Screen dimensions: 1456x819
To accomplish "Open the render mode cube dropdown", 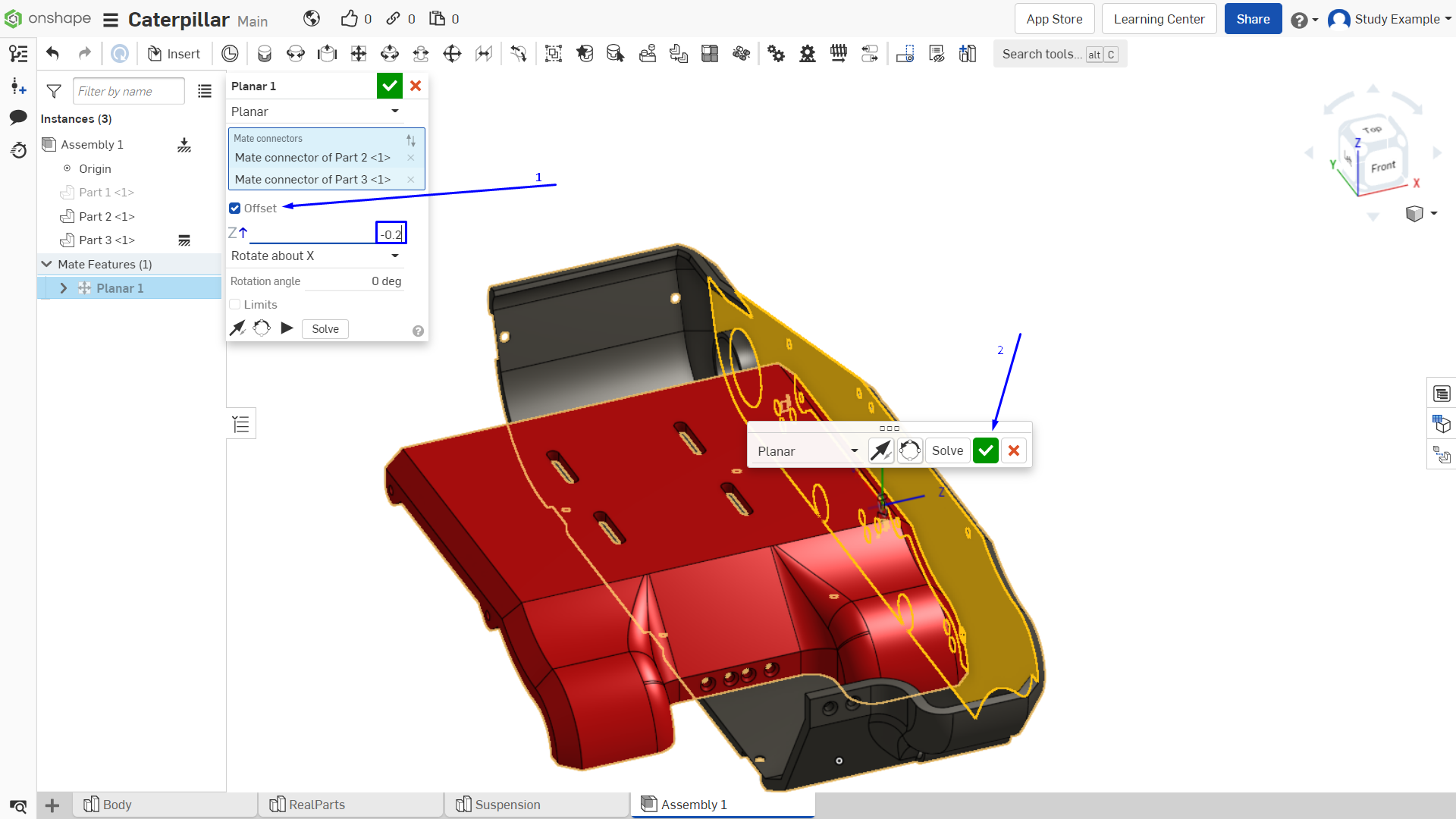I will tap(1421, 214).
